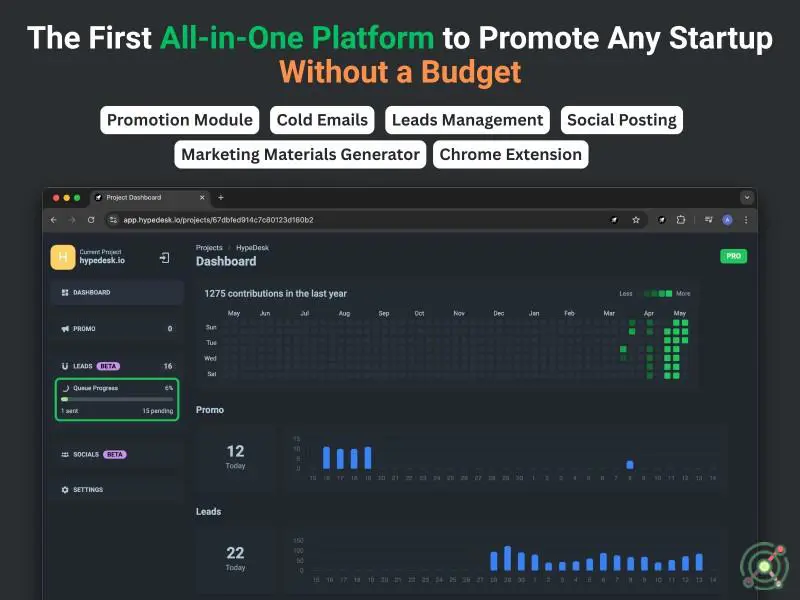800x600 pixels.
Task: Expand the tab search dropdown arrow
Action: (x=746, y=198)
